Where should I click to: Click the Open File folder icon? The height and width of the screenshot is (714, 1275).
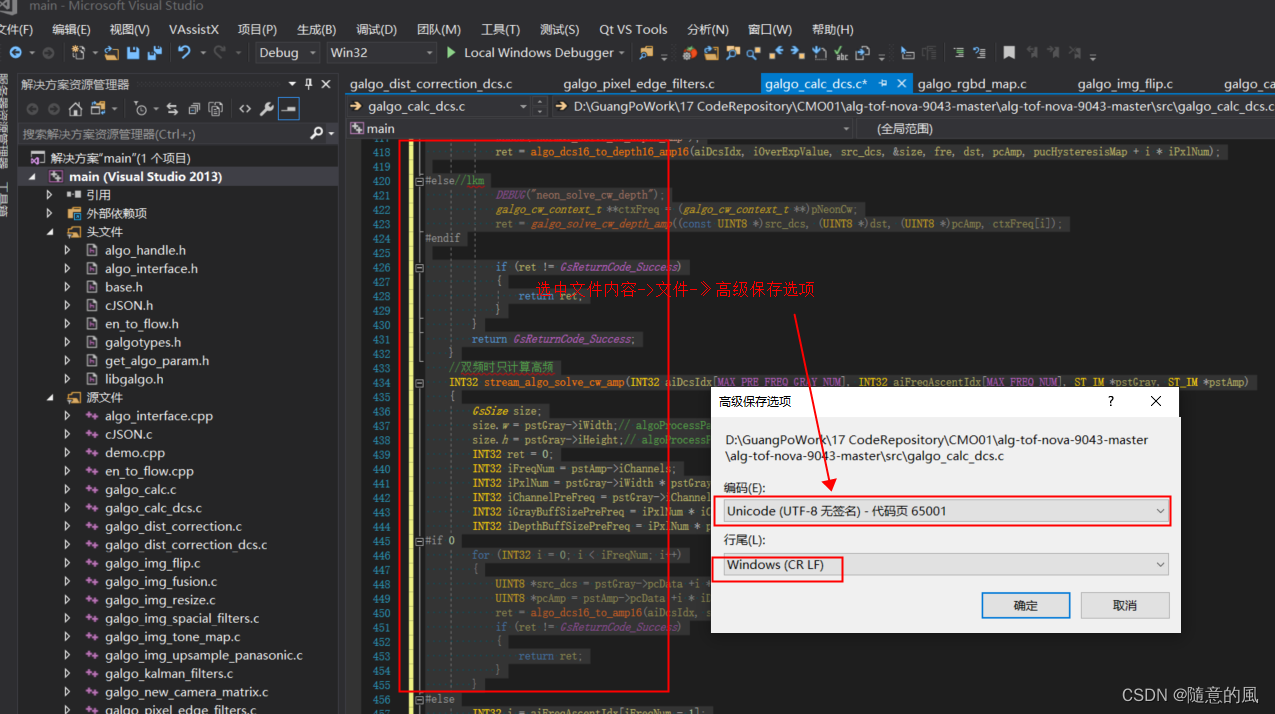pyautogui.click(x=112, y=53)
